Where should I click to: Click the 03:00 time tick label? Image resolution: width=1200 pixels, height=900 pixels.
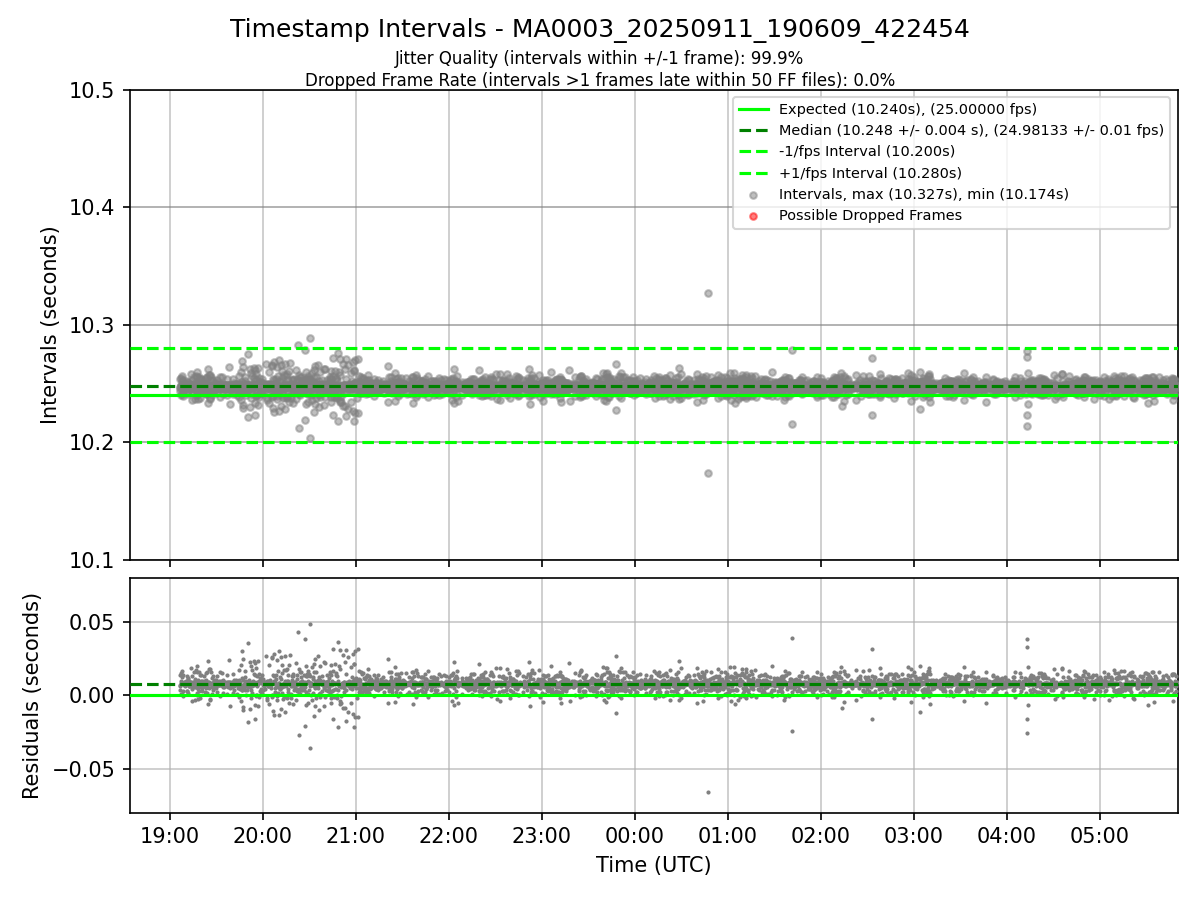(914, 834)
